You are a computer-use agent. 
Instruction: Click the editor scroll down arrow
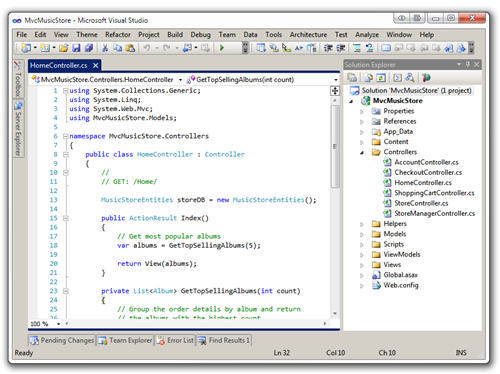335,313
